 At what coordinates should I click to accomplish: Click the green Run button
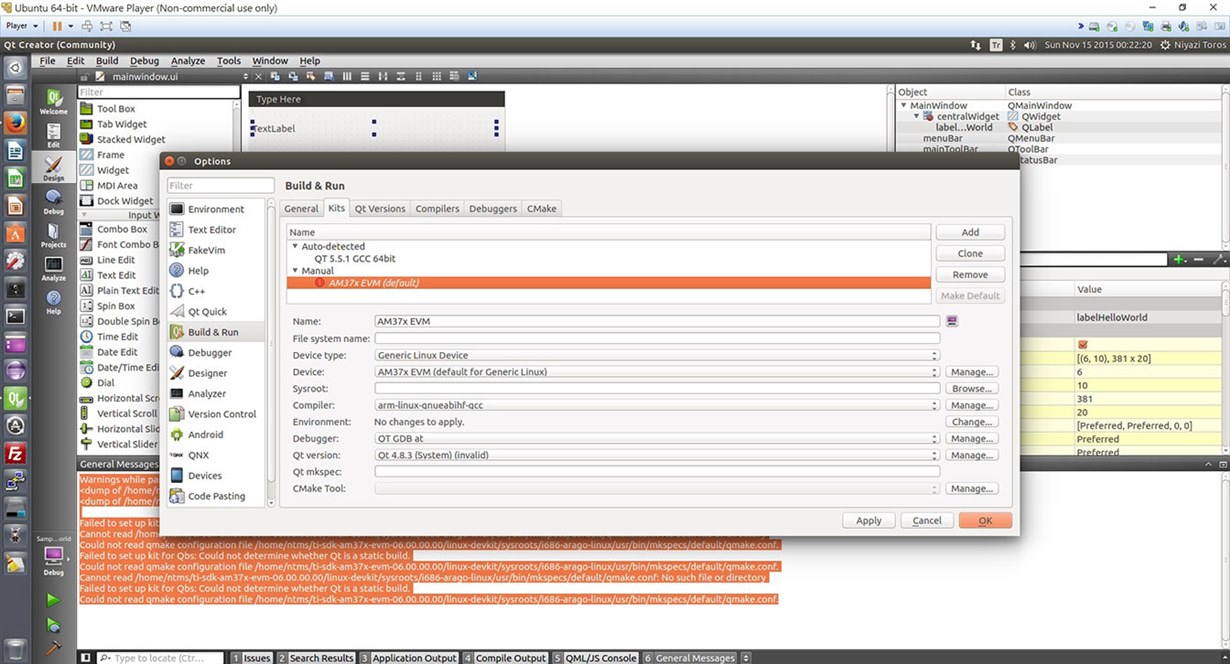(x=53, y=600)
